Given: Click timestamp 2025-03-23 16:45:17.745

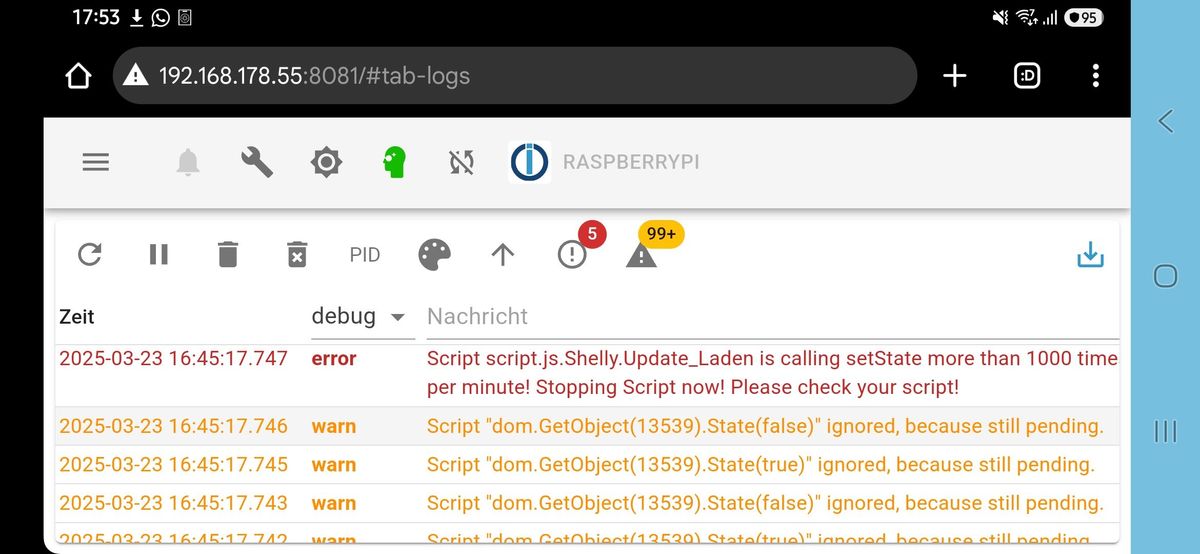Looking at the screenshot, I should pos(173,464).
